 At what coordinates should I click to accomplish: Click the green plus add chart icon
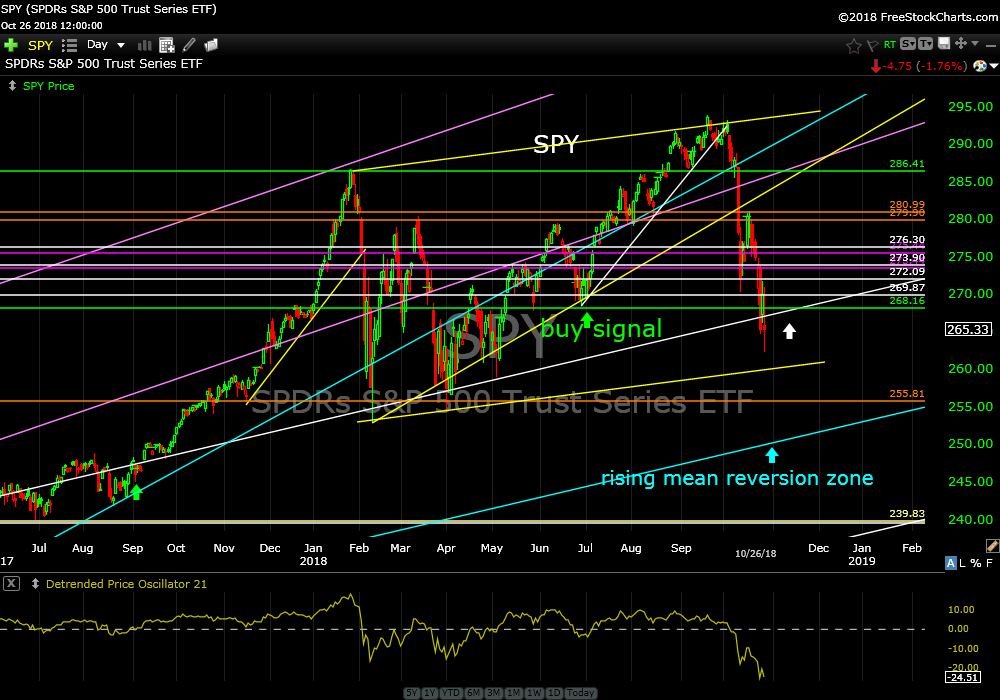coord(11,45)
